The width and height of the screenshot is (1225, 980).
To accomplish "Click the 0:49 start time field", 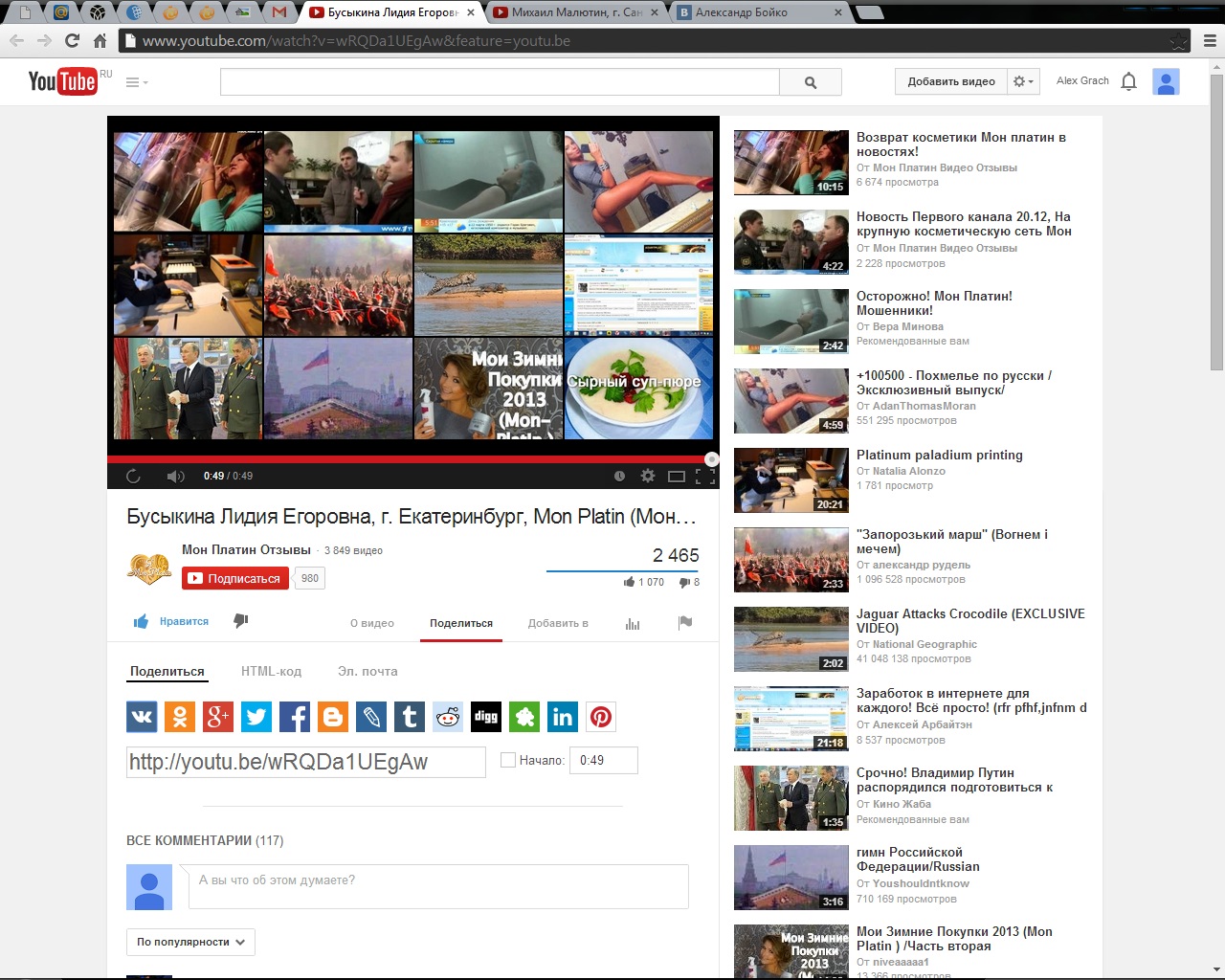I will click(x=604, y=760).
